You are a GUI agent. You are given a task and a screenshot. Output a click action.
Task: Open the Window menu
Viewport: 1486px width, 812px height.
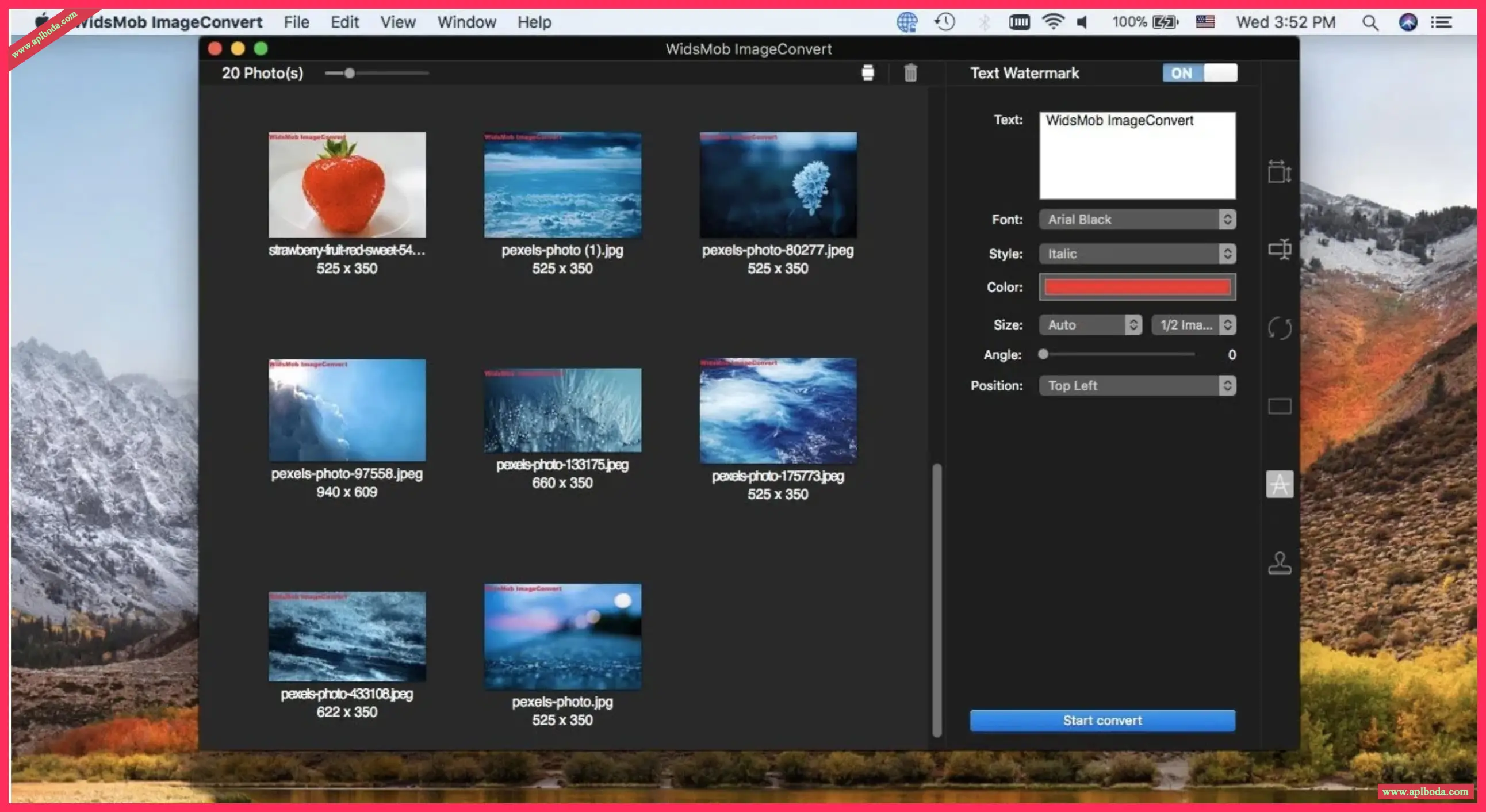466,22
